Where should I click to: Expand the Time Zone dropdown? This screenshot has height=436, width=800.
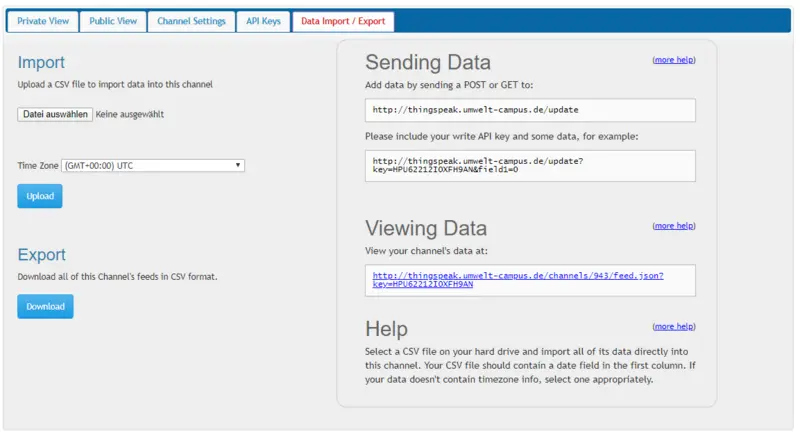(x=153, y=165)
